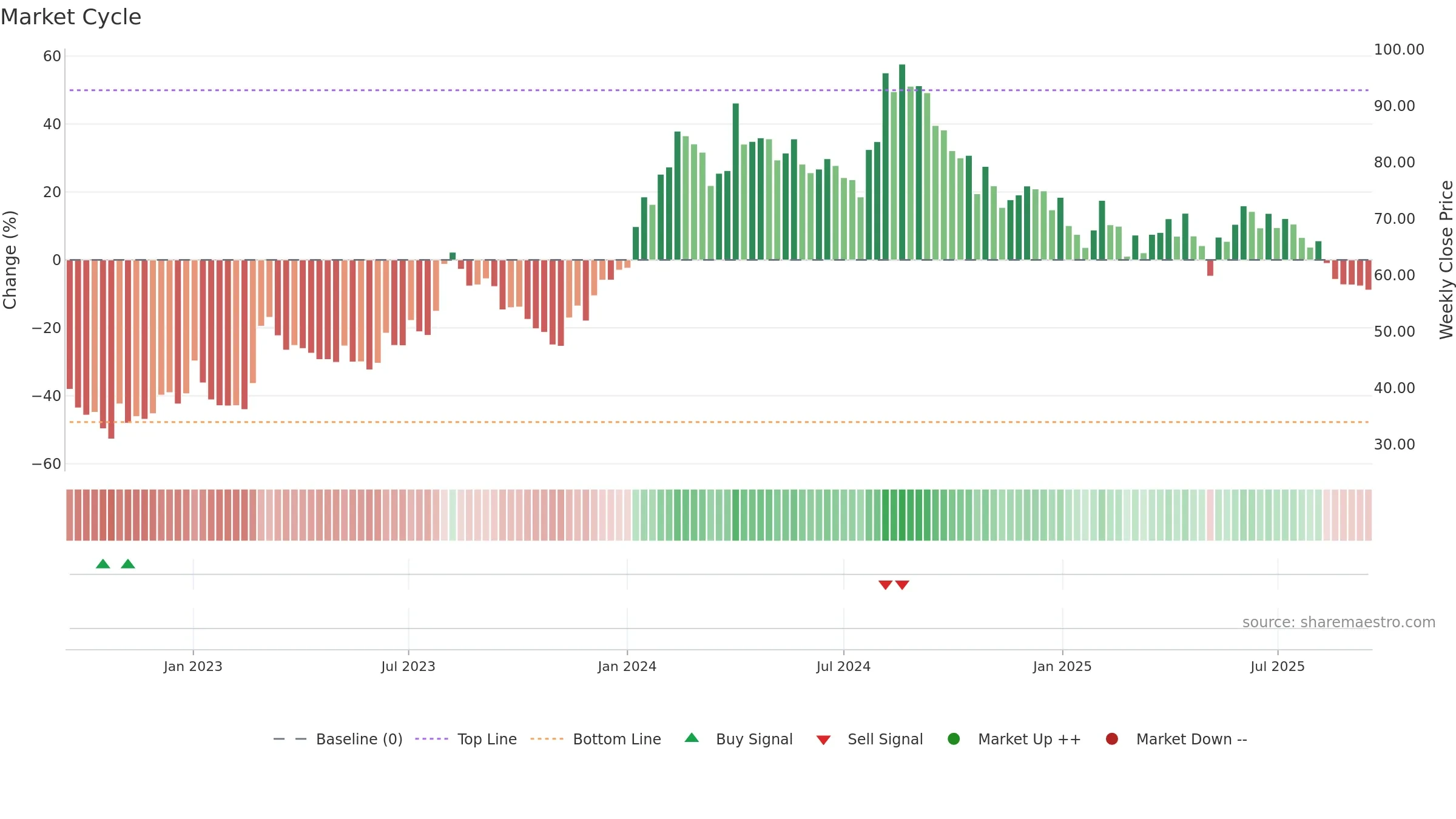Click the Market Cycle chart title
Screen dimensions: 1456x819
(71, 17)
